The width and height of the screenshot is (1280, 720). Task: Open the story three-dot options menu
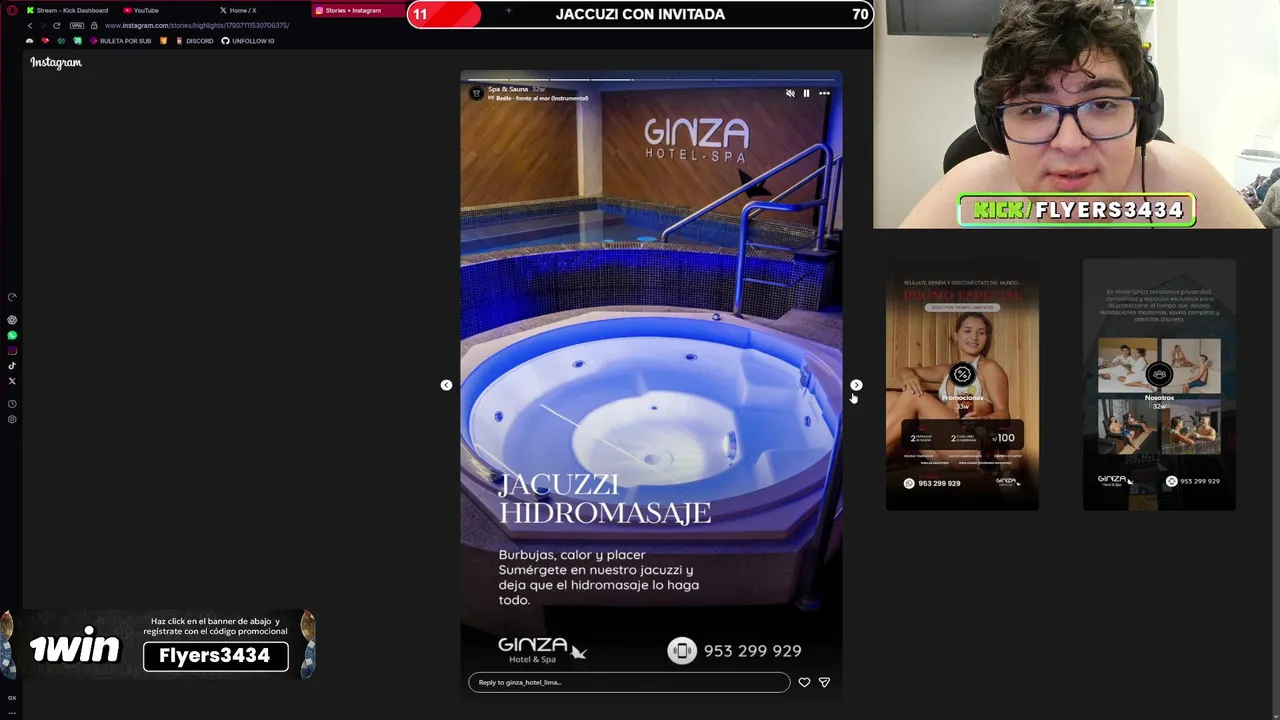[x=824, y=93]
